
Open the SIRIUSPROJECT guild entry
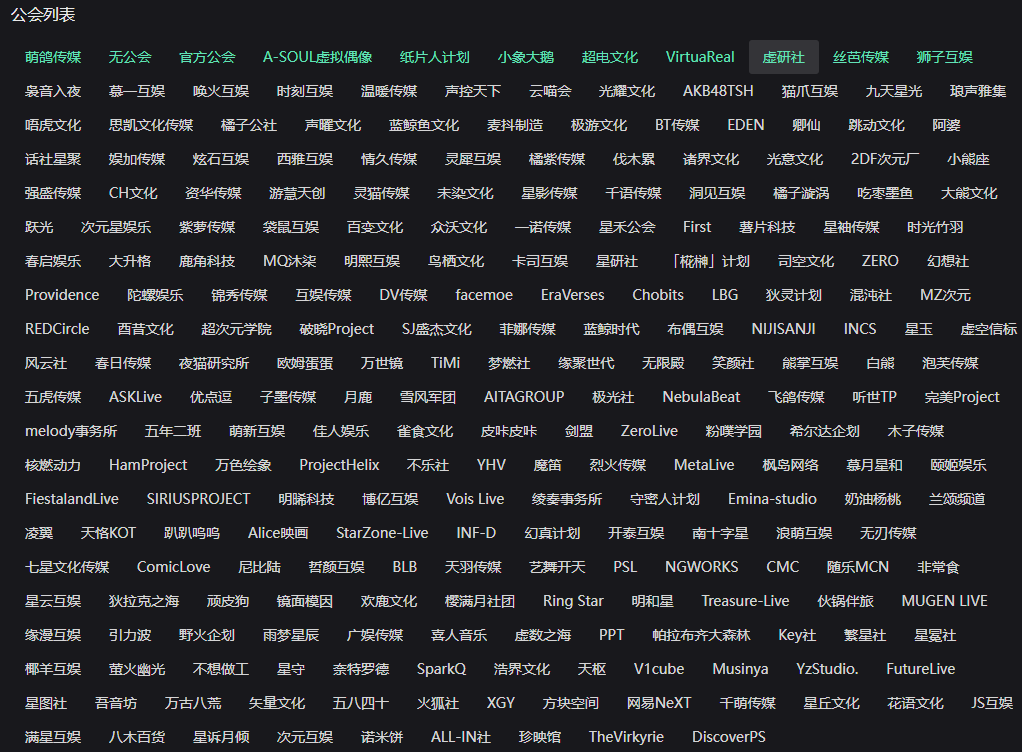(198, 499)
